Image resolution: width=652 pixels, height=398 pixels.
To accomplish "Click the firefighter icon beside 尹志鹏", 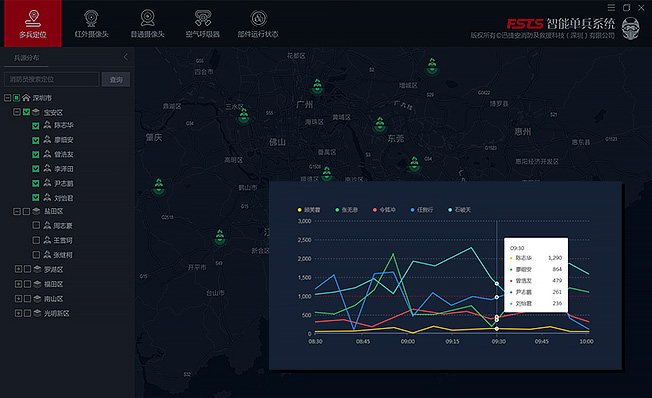I will coord(47,183).
